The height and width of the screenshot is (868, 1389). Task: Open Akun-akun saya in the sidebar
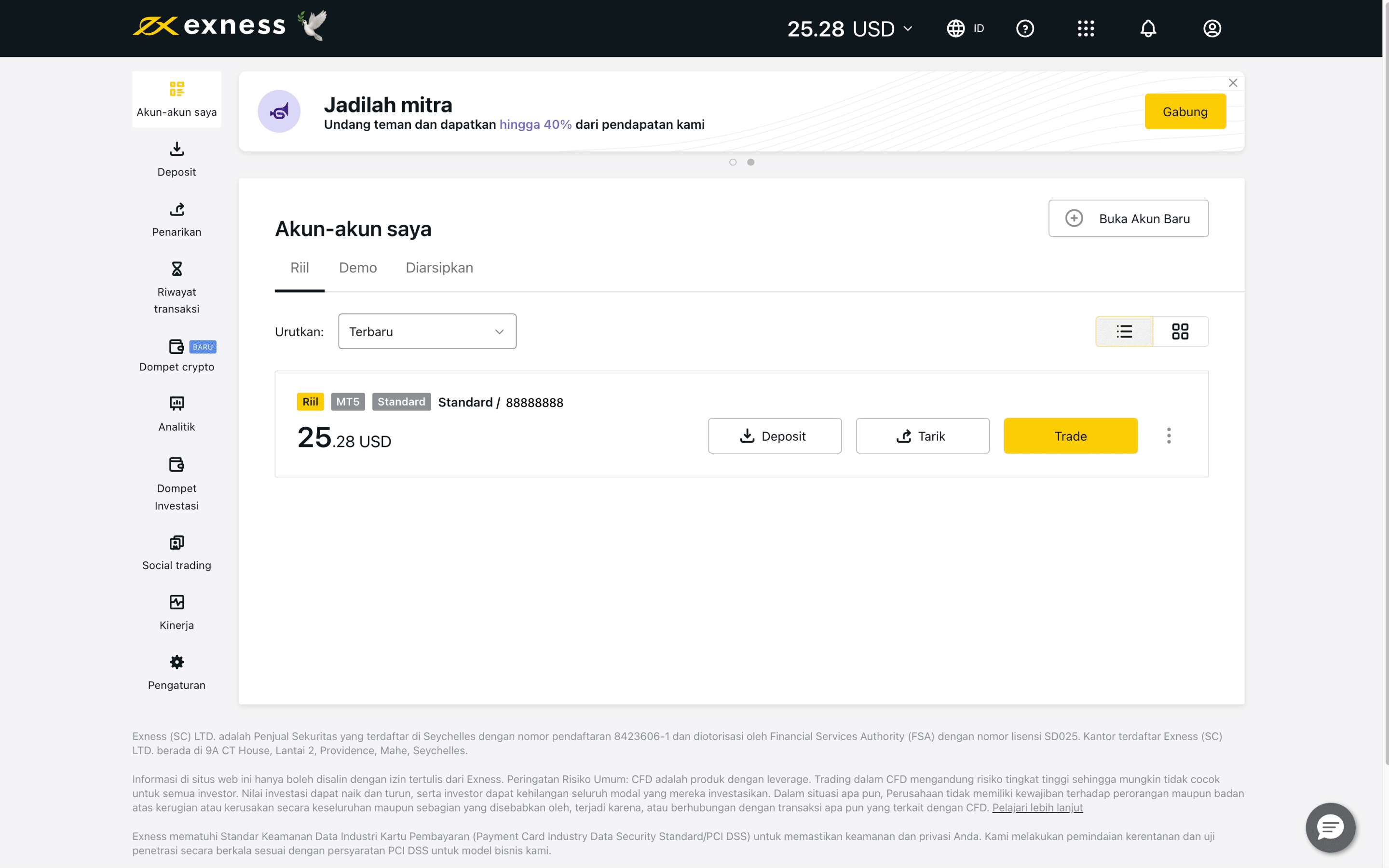coord(177,99)
